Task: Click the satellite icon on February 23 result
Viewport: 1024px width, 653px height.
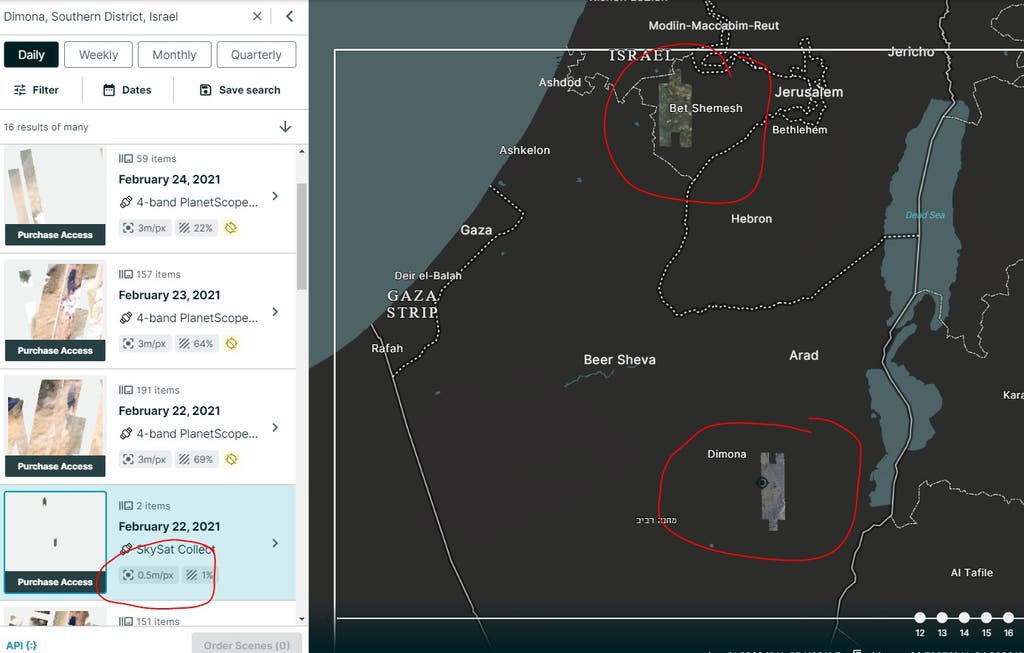Action: 125,318
